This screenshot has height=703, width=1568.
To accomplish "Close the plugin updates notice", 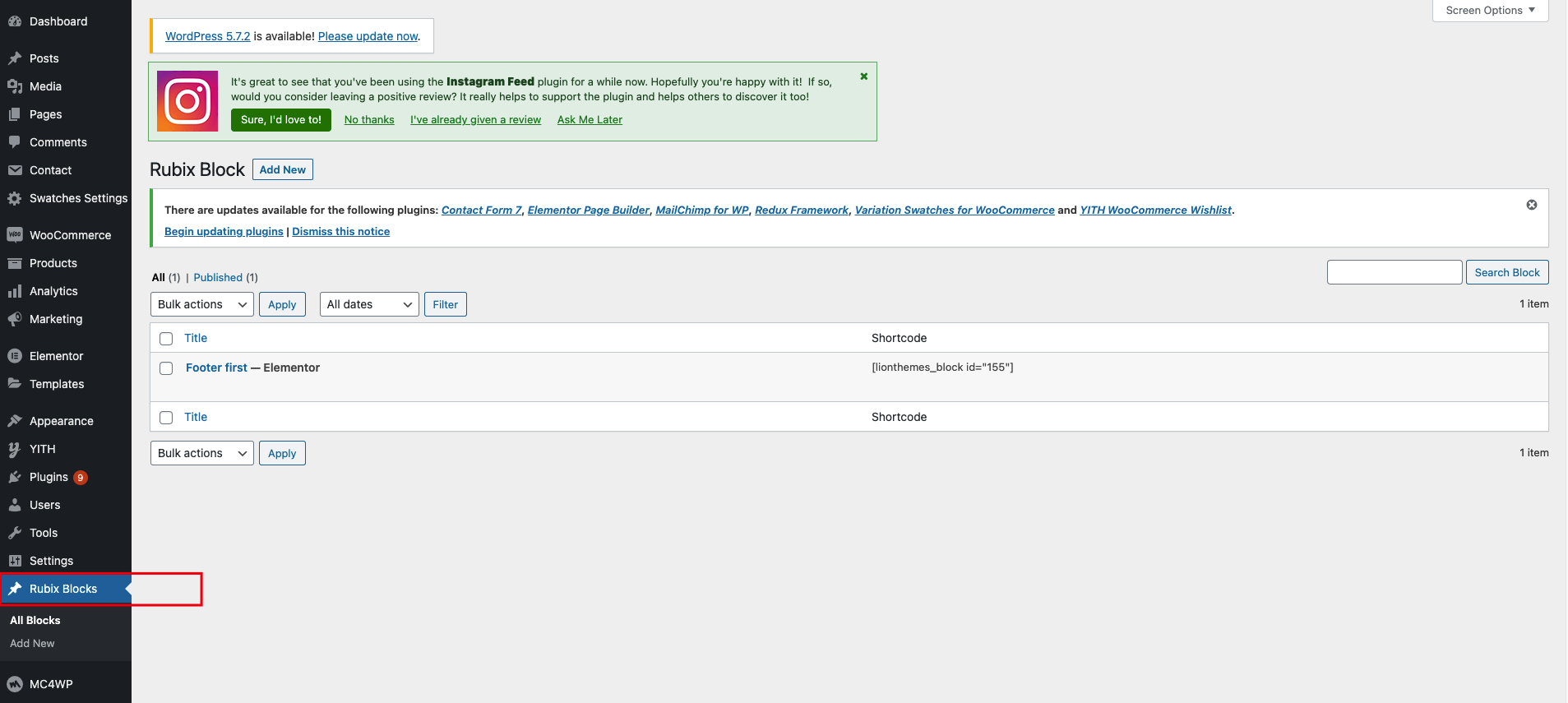I will (x=1531, y=205).
